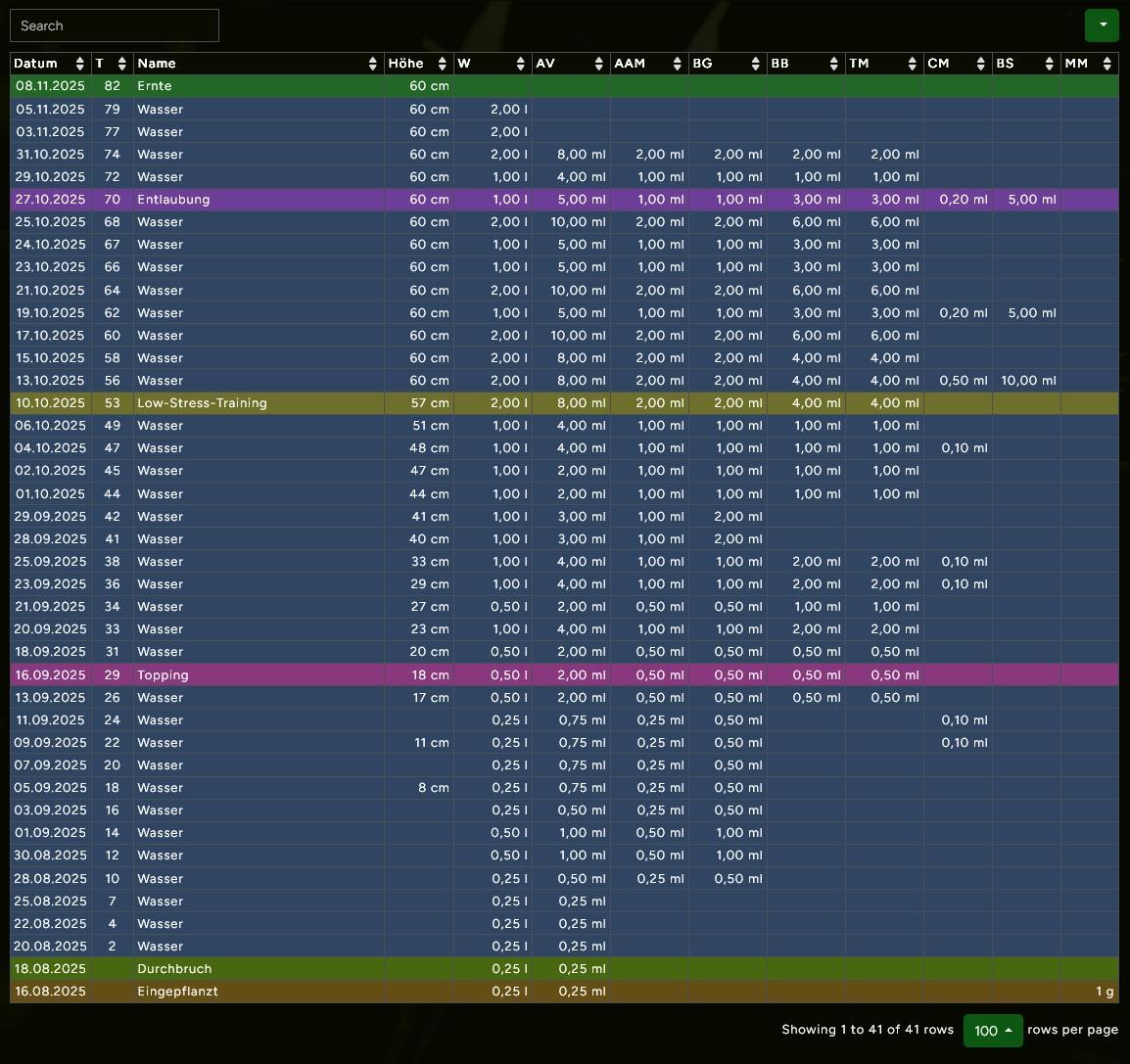
Task: Click the Low-Stress-Training row
Action: (x=259, y=403)
